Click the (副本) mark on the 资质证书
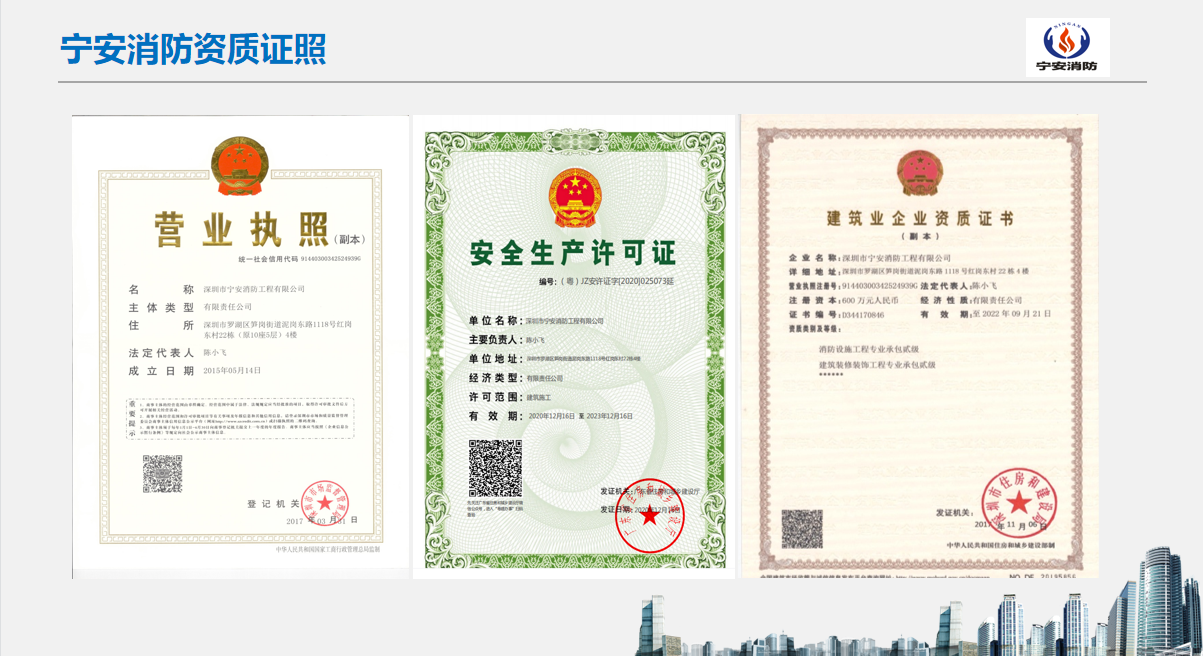 920,237
